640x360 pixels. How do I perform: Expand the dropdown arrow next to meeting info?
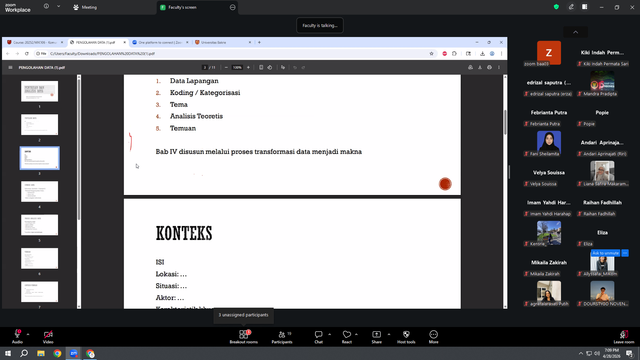point(58,7)
